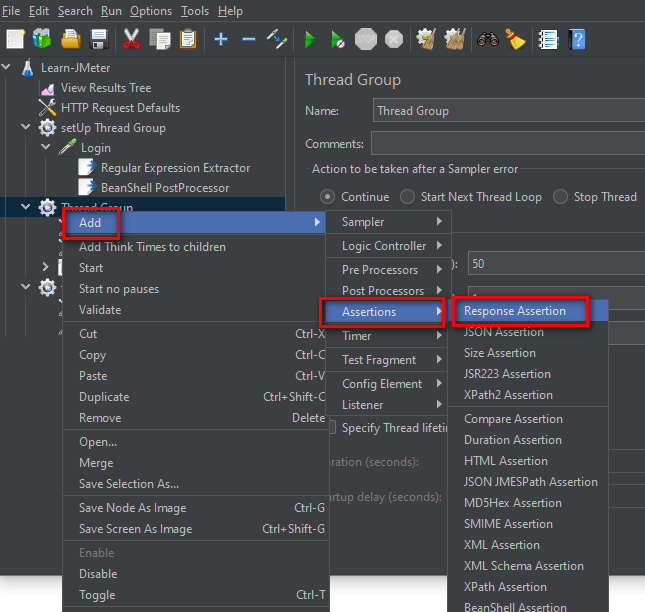Screen dimensions: 645x612
Task: Click the Expand All plus icon
Action: pos(221,39)
